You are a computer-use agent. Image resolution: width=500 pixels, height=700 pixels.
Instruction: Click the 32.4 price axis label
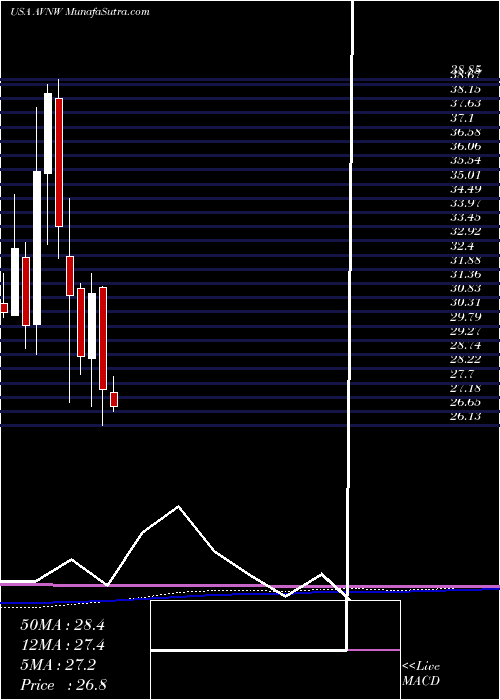click(463, 246)
